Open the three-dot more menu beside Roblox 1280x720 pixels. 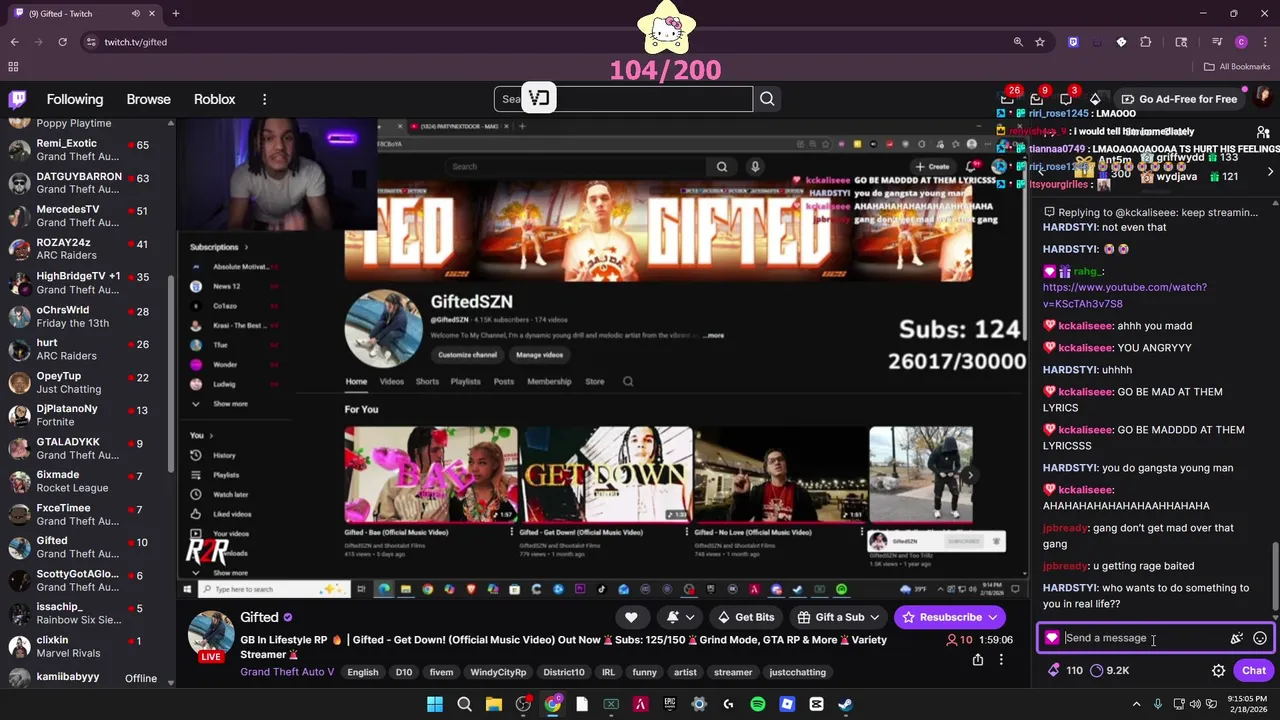[264, 99]
